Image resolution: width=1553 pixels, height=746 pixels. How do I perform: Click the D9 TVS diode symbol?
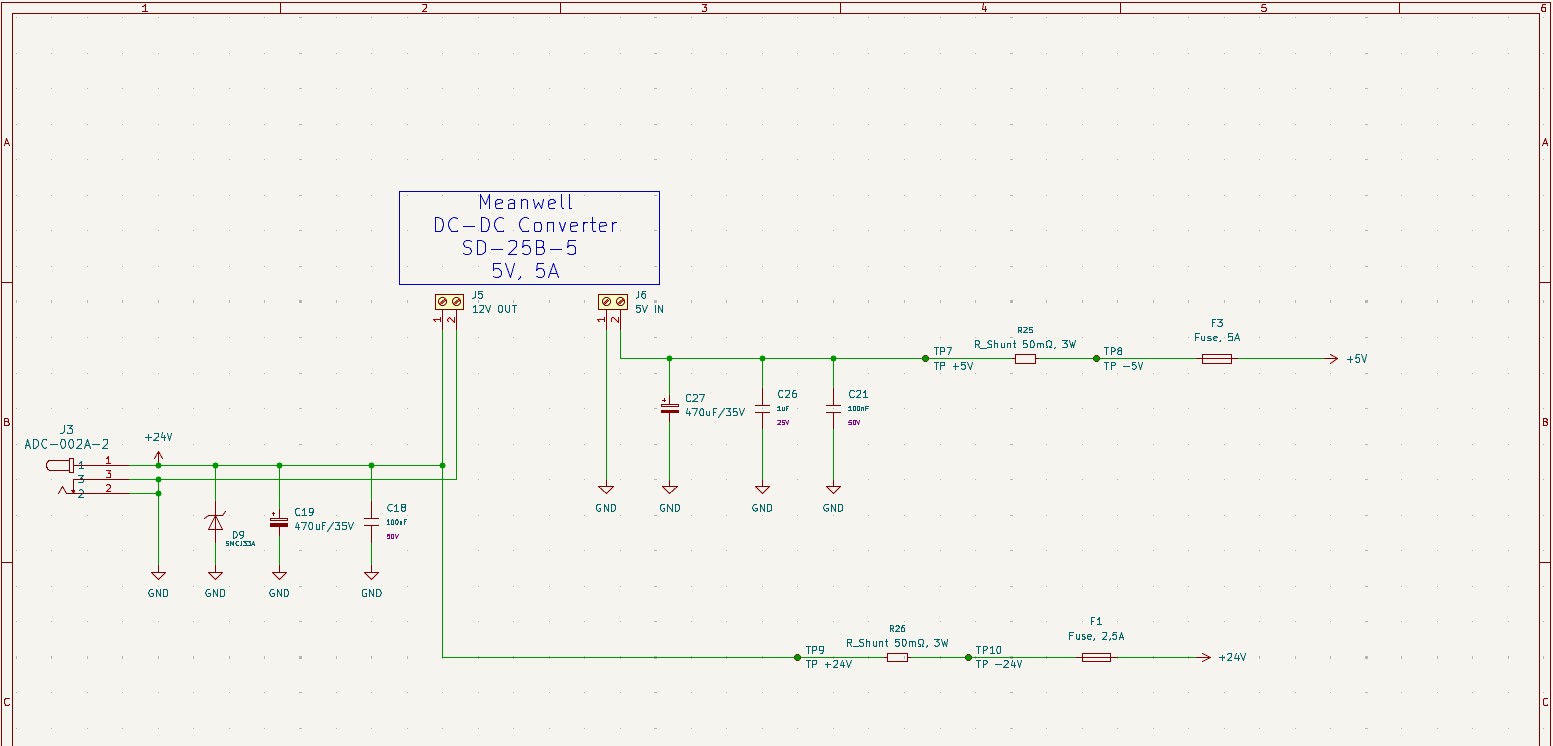(215, 521)
